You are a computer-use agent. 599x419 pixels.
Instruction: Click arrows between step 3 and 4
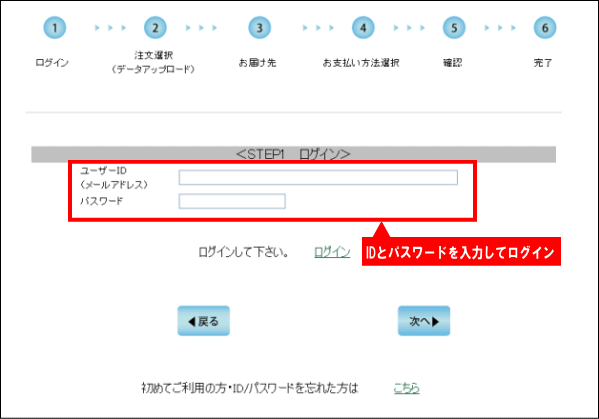(318, 28)
